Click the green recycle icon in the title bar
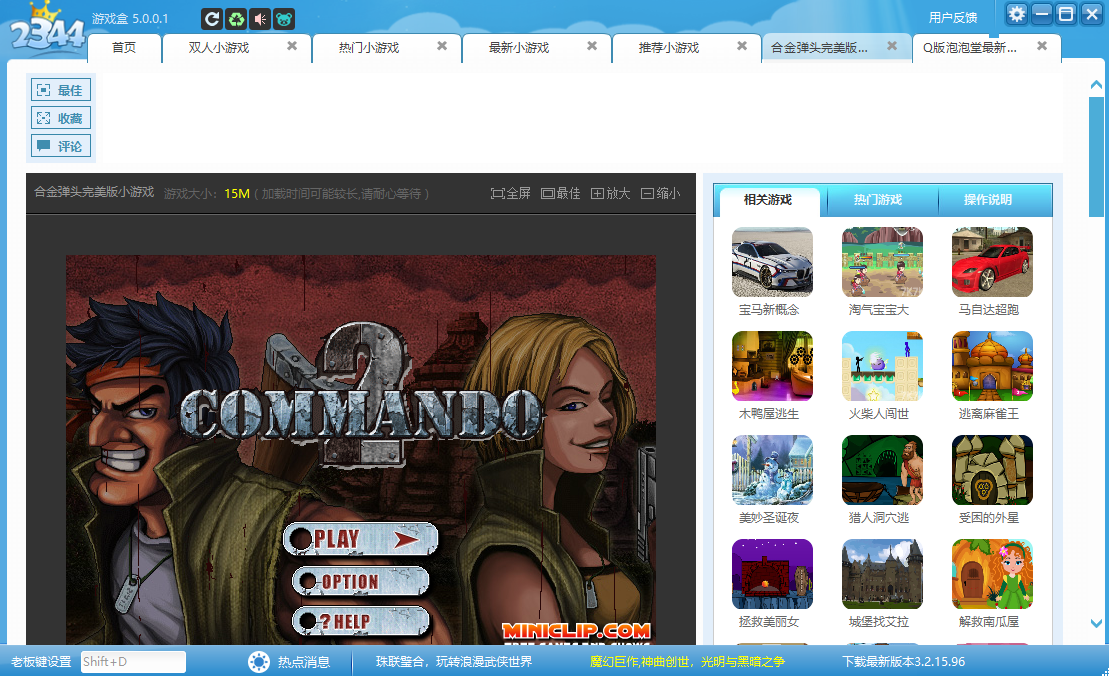The height and width of the screenshot is (676, 1109). point(236,19)
